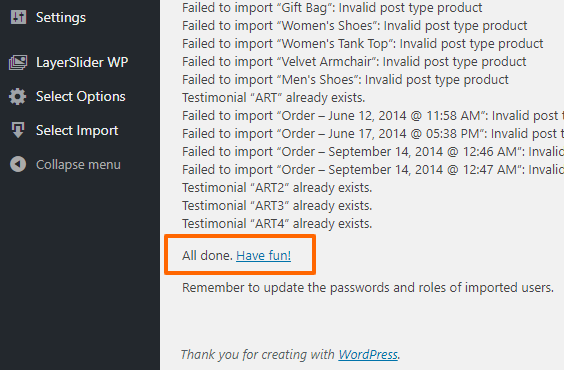564x370 pixels.
Task: Click the 'Remember to update the passwords' notice
Action: coord(368,288)
